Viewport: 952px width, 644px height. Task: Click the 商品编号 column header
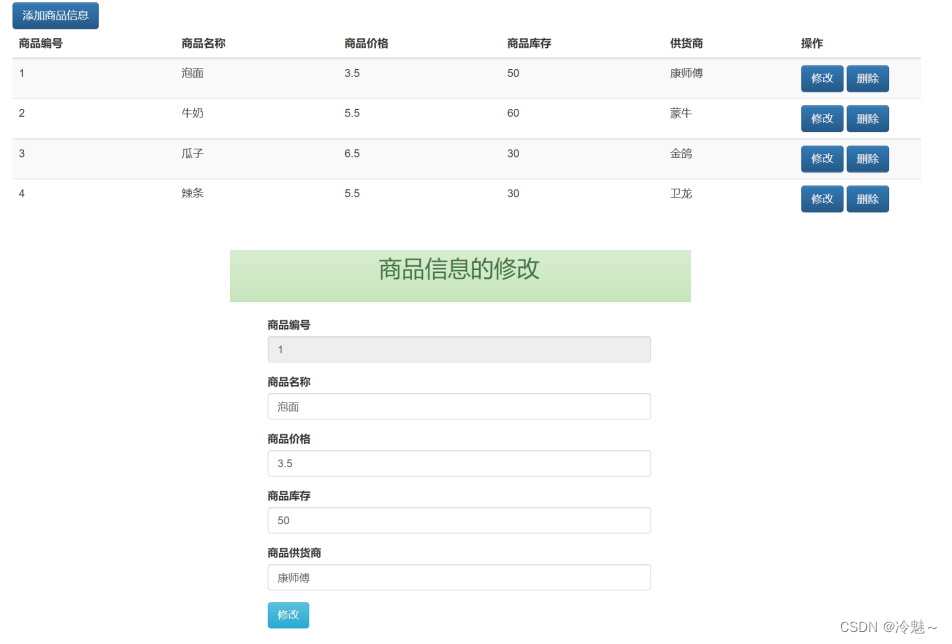41,43
